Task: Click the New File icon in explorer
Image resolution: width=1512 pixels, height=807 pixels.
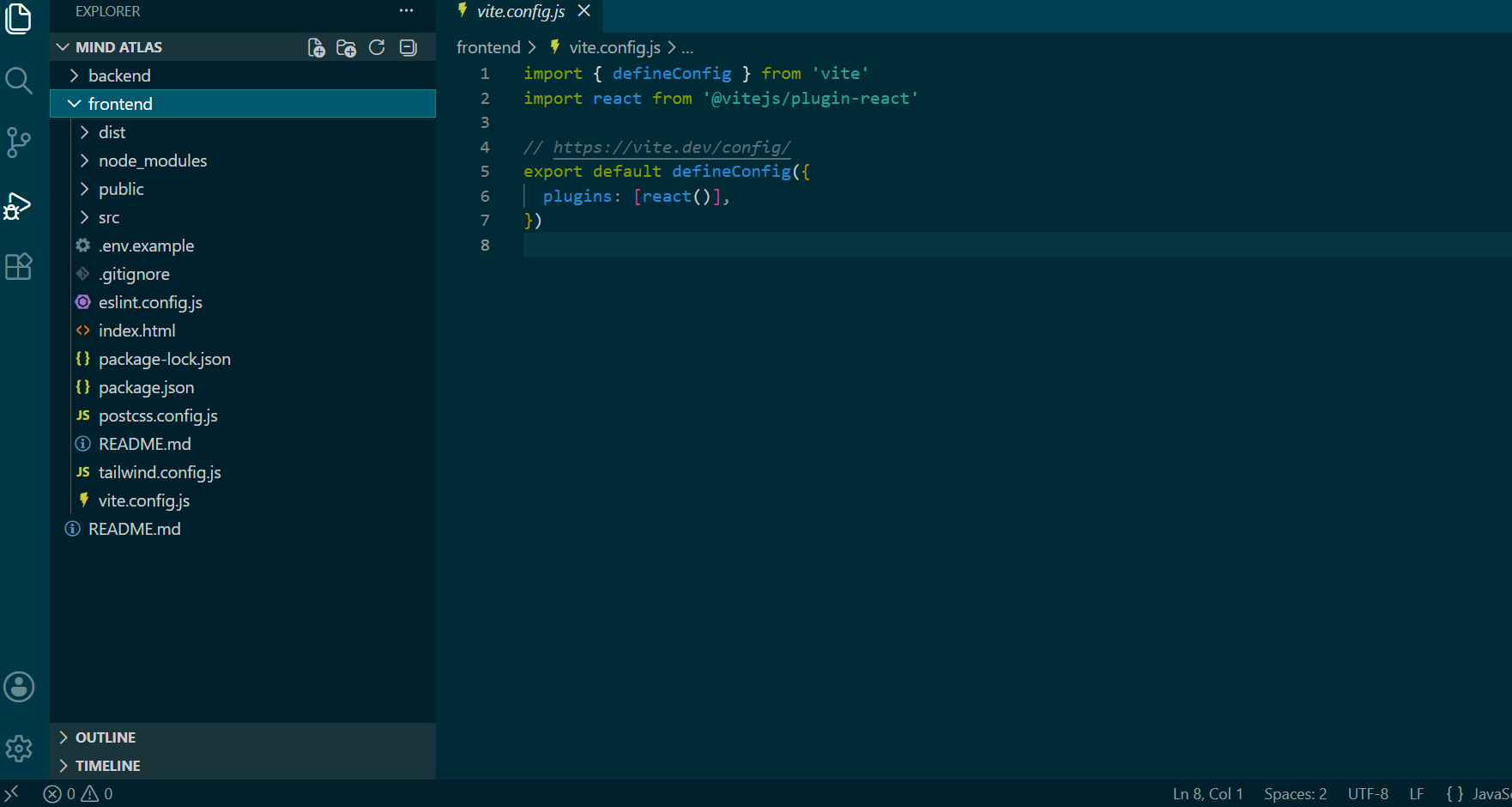Action: coord(317,47)
